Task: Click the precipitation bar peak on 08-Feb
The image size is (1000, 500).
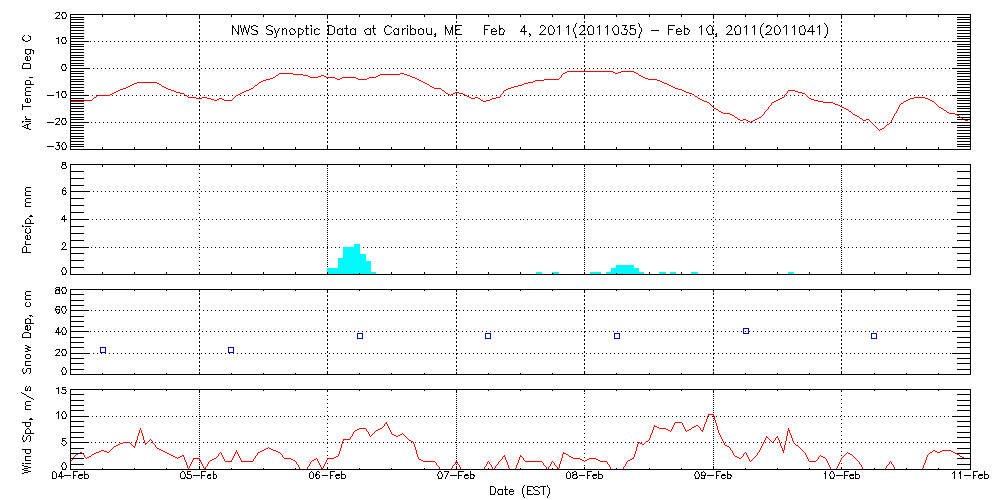Action: coord(625,268)
